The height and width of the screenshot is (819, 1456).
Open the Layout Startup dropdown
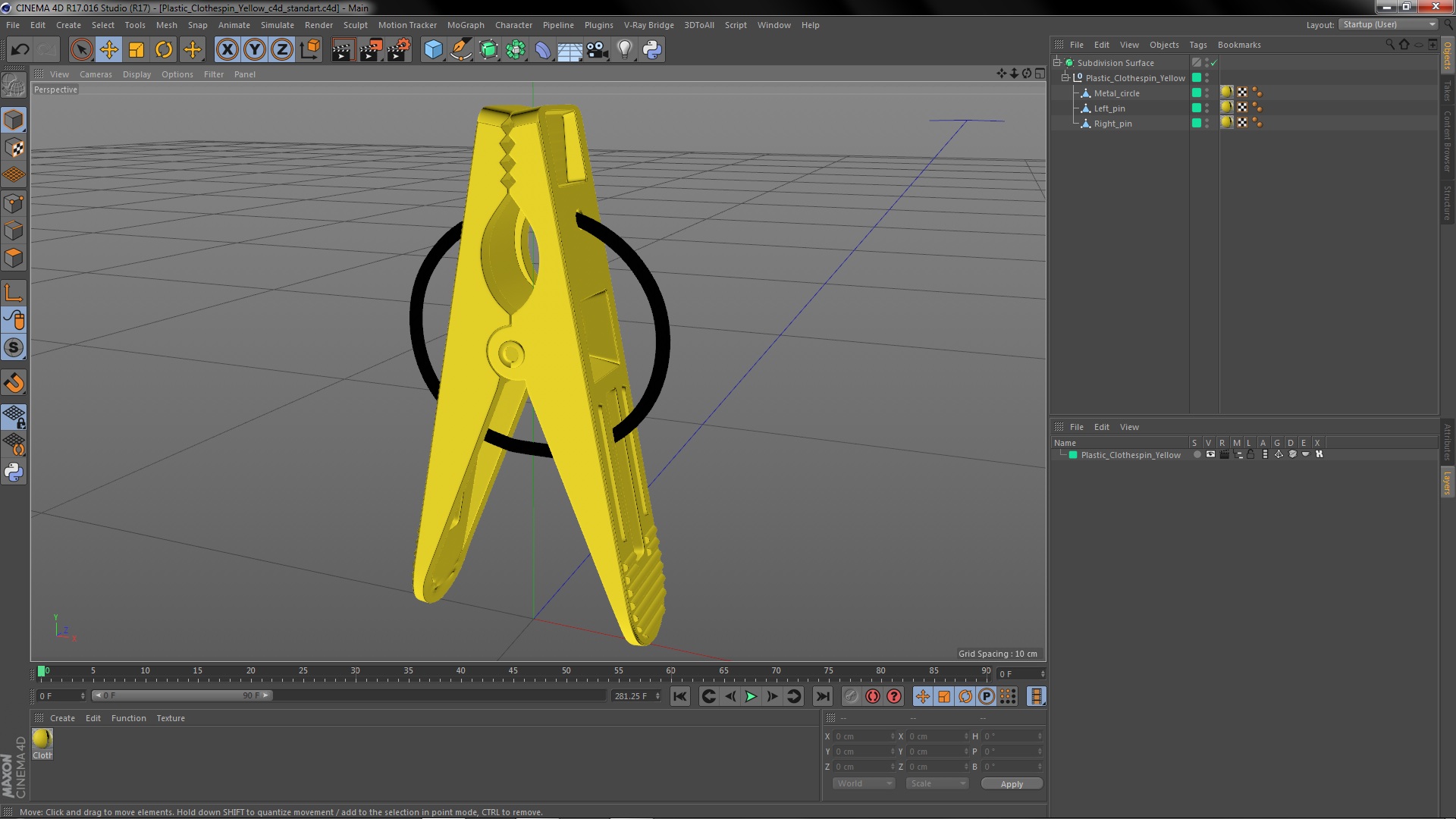tap(1388, 24)
